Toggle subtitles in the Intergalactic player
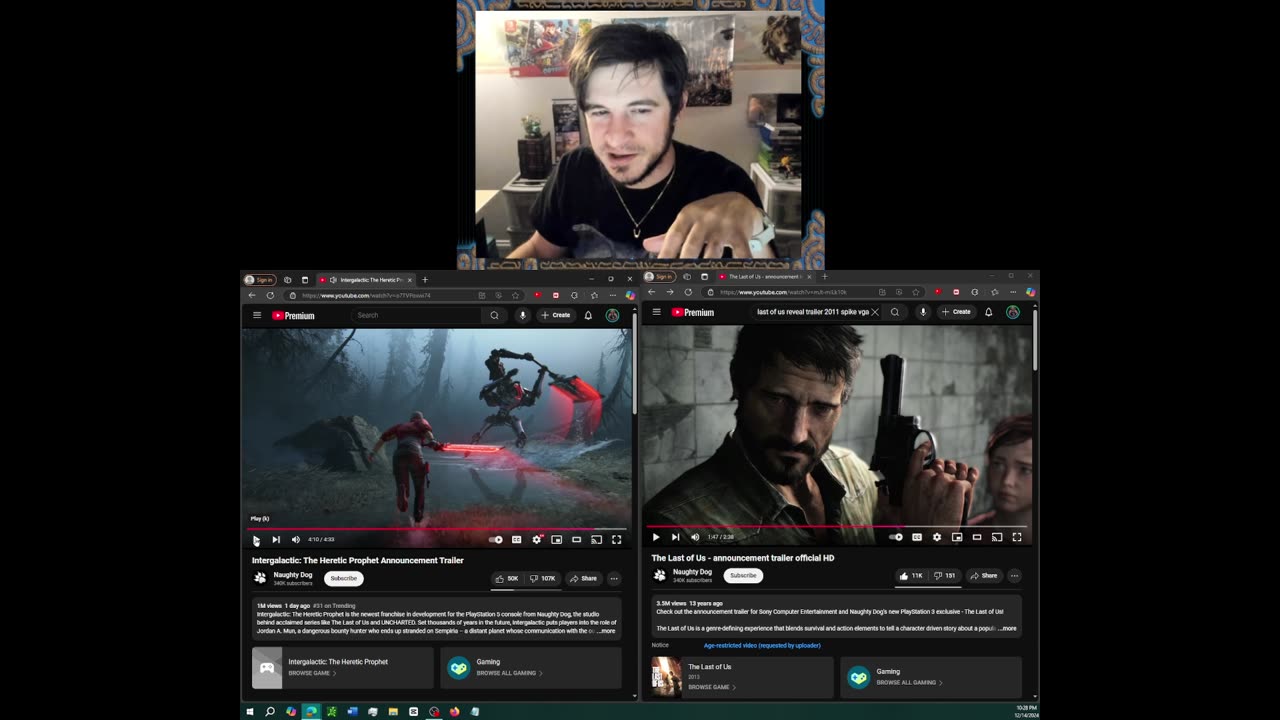The image size is (1280, 720). pos(516,539)
